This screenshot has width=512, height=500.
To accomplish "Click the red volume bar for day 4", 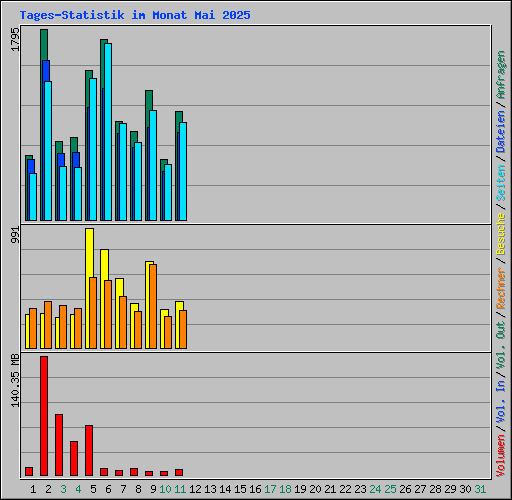I will pyautogui.click(x=74, y=458).
